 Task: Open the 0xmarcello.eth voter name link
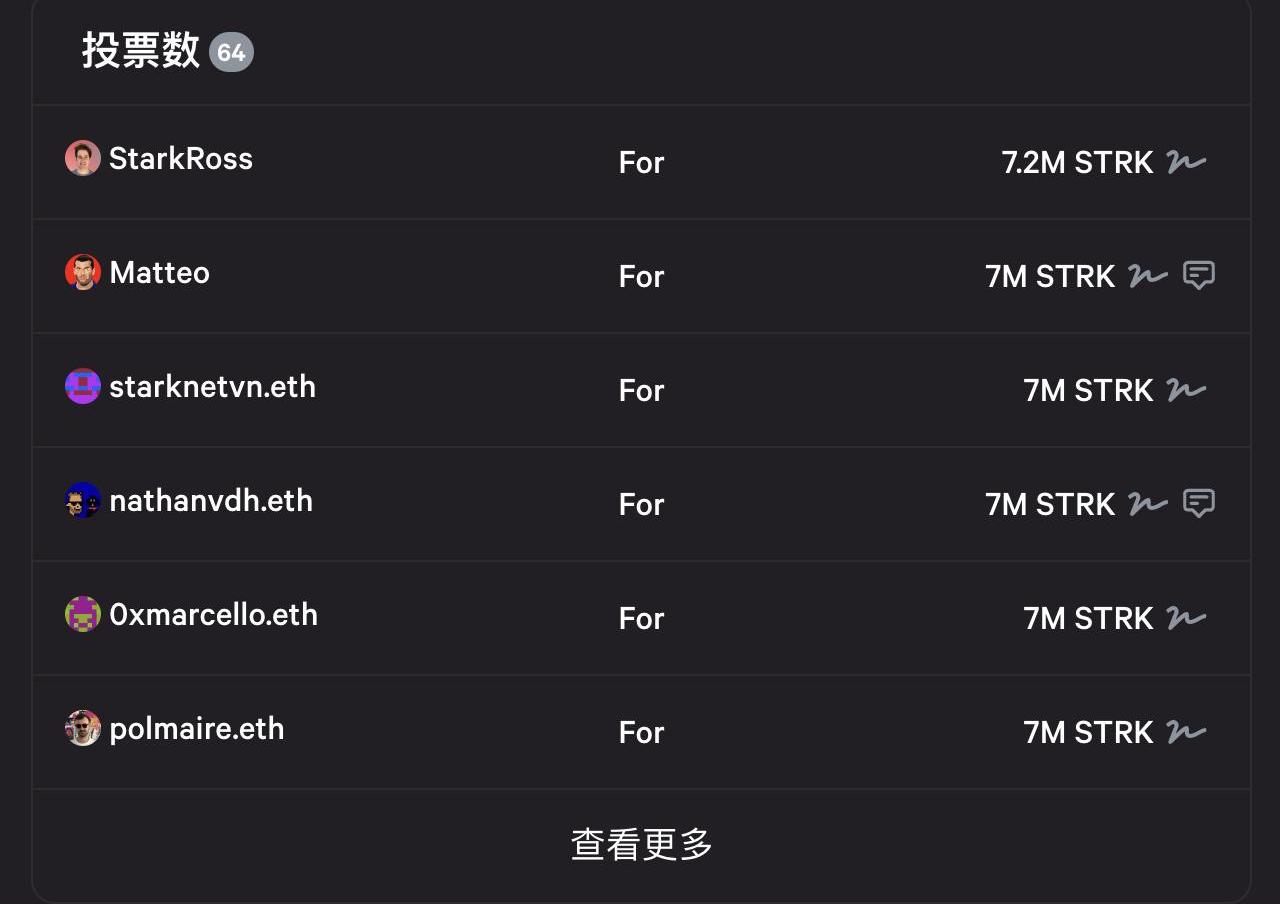point(213,614)
